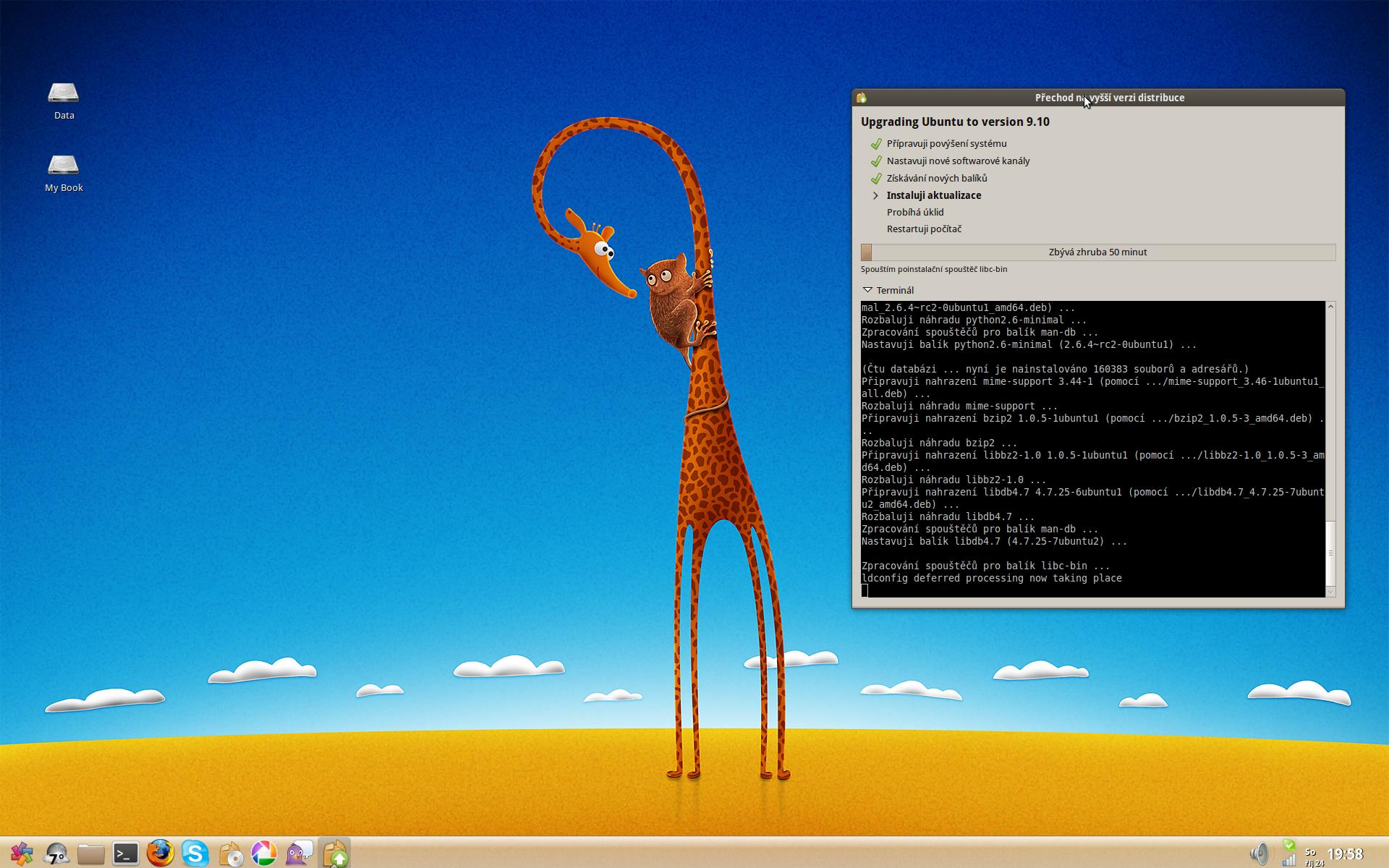The width and height of the screenshot is (1389, 868).
Task: Select the My Book drive desktop icon
Action: (64, 174)
